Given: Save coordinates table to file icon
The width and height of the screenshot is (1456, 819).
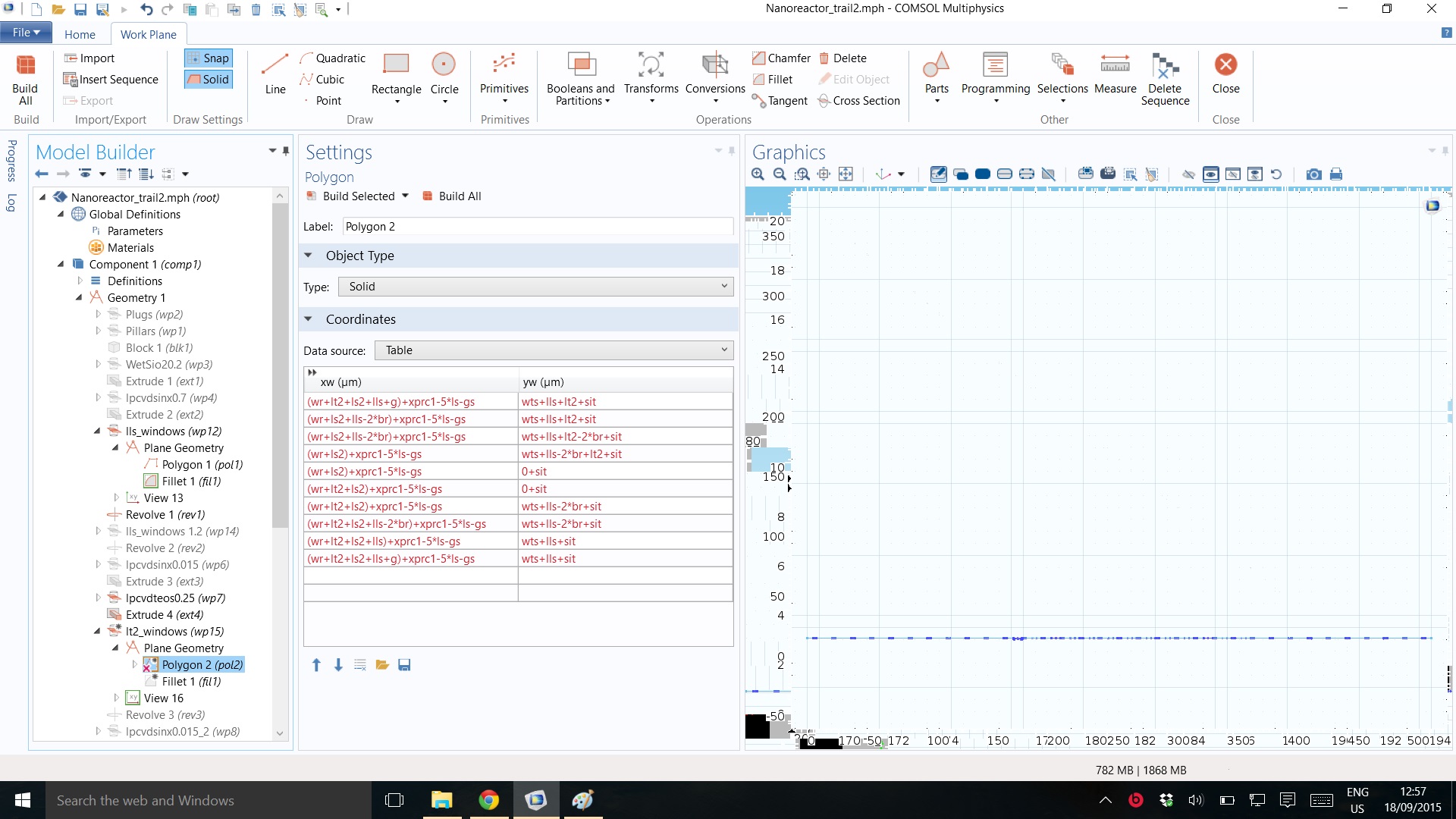Looking at the screenshot, I should tap(404, 665).
